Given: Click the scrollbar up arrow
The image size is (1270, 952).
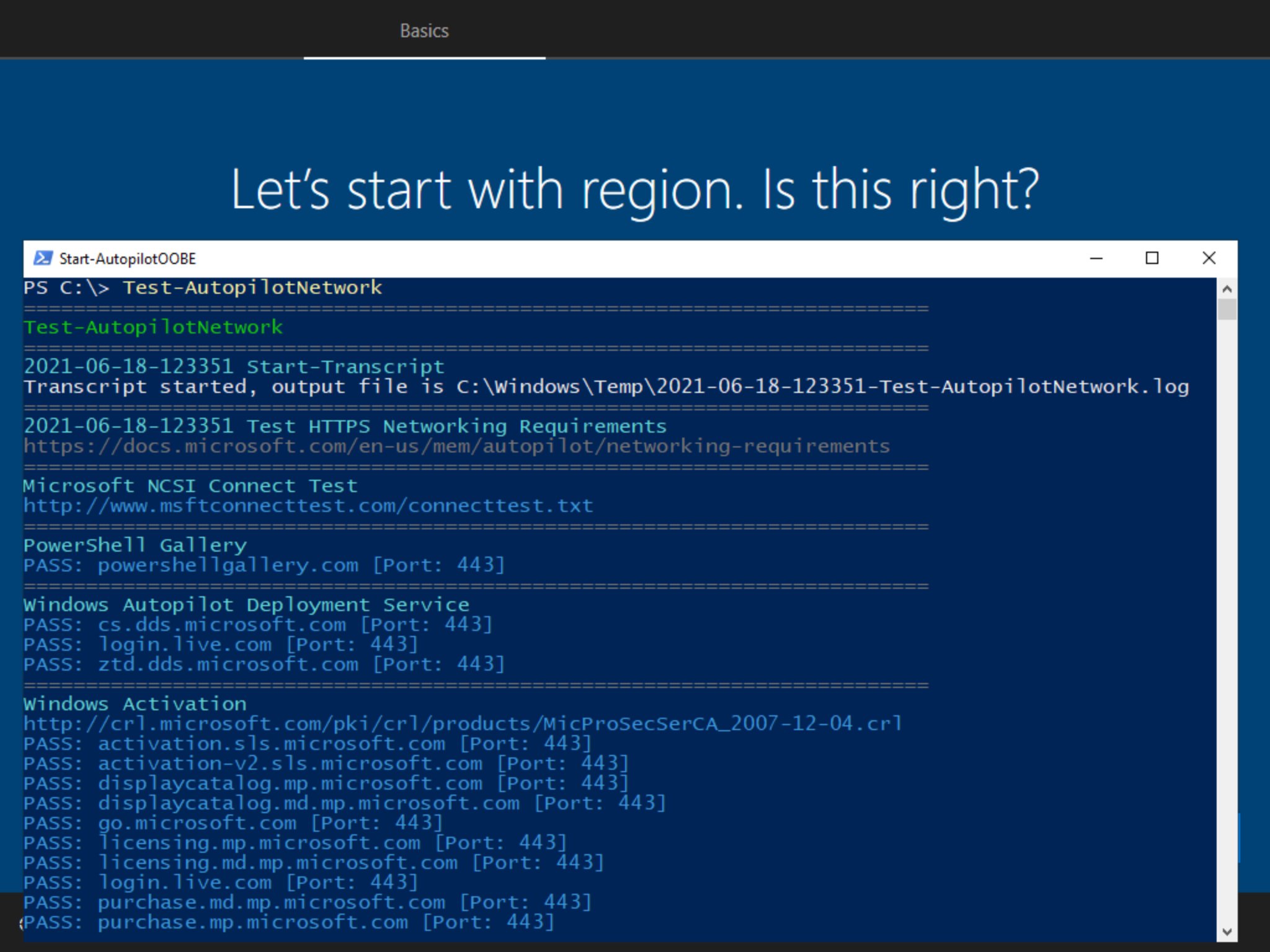Looking at the screenshot, I should (1227, 288).
